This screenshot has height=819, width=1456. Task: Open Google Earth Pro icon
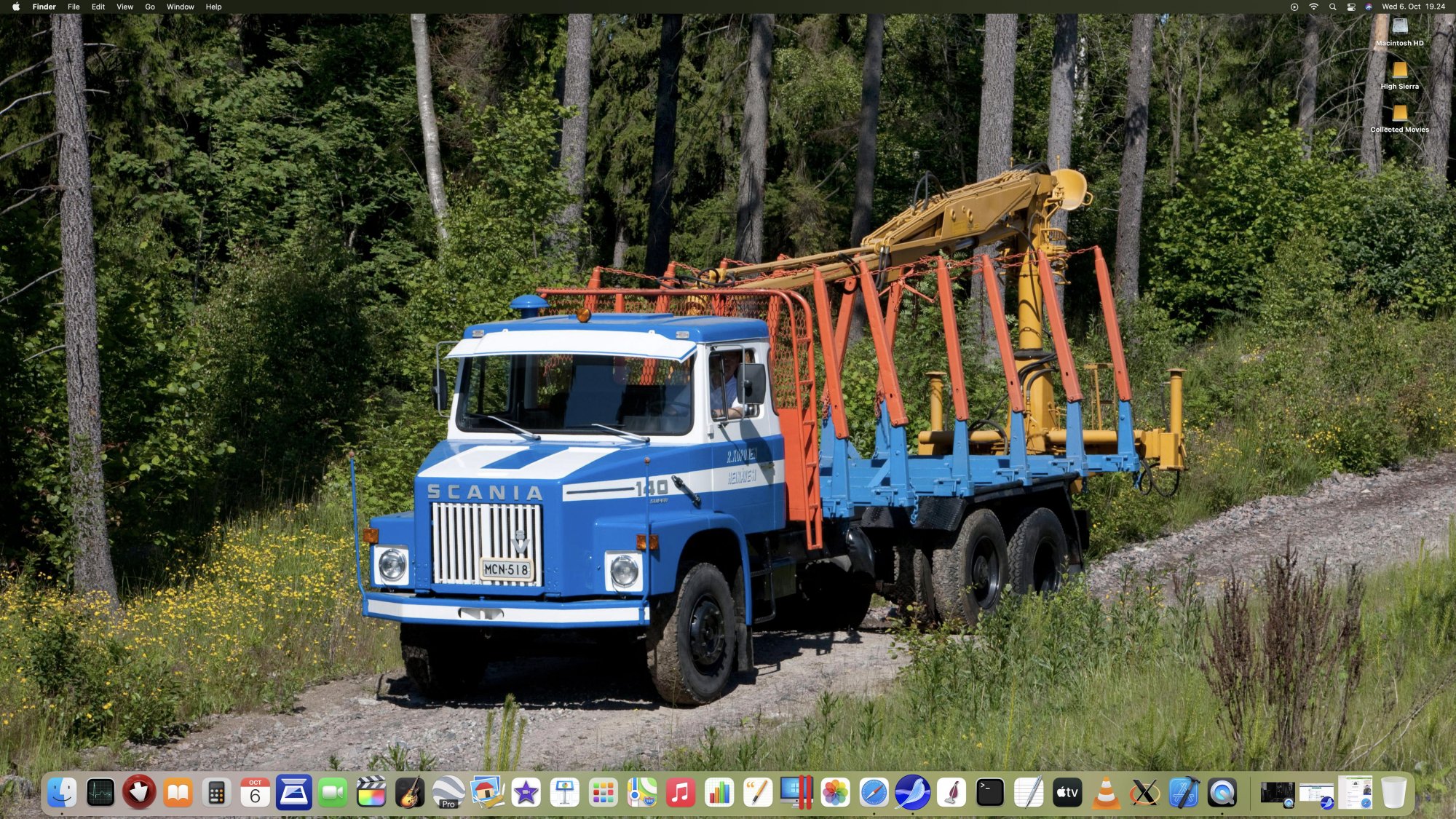point(448,793)
